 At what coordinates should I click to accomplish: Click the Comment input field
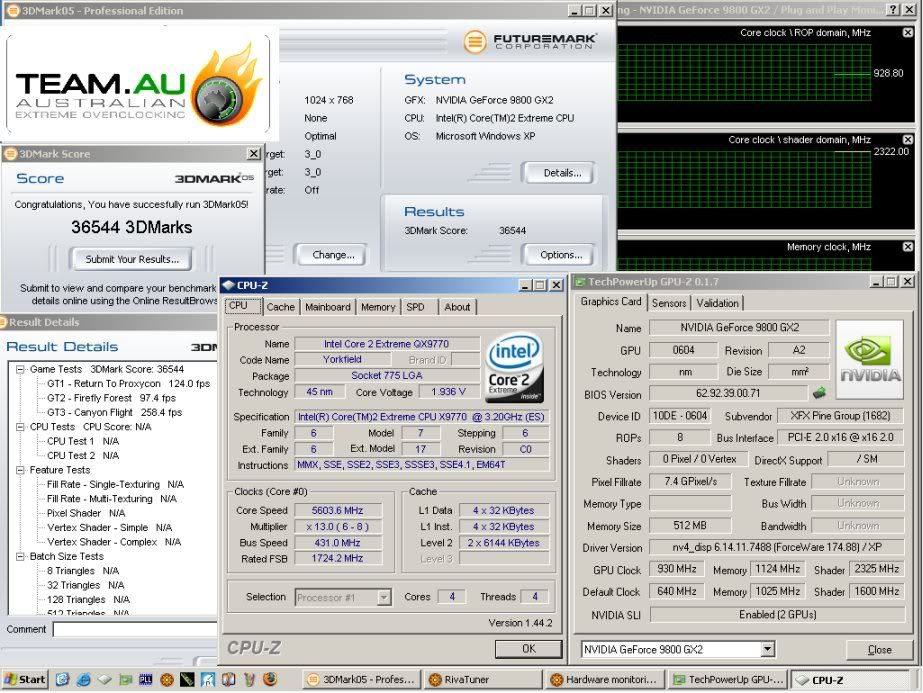click(x=135, y=630)
